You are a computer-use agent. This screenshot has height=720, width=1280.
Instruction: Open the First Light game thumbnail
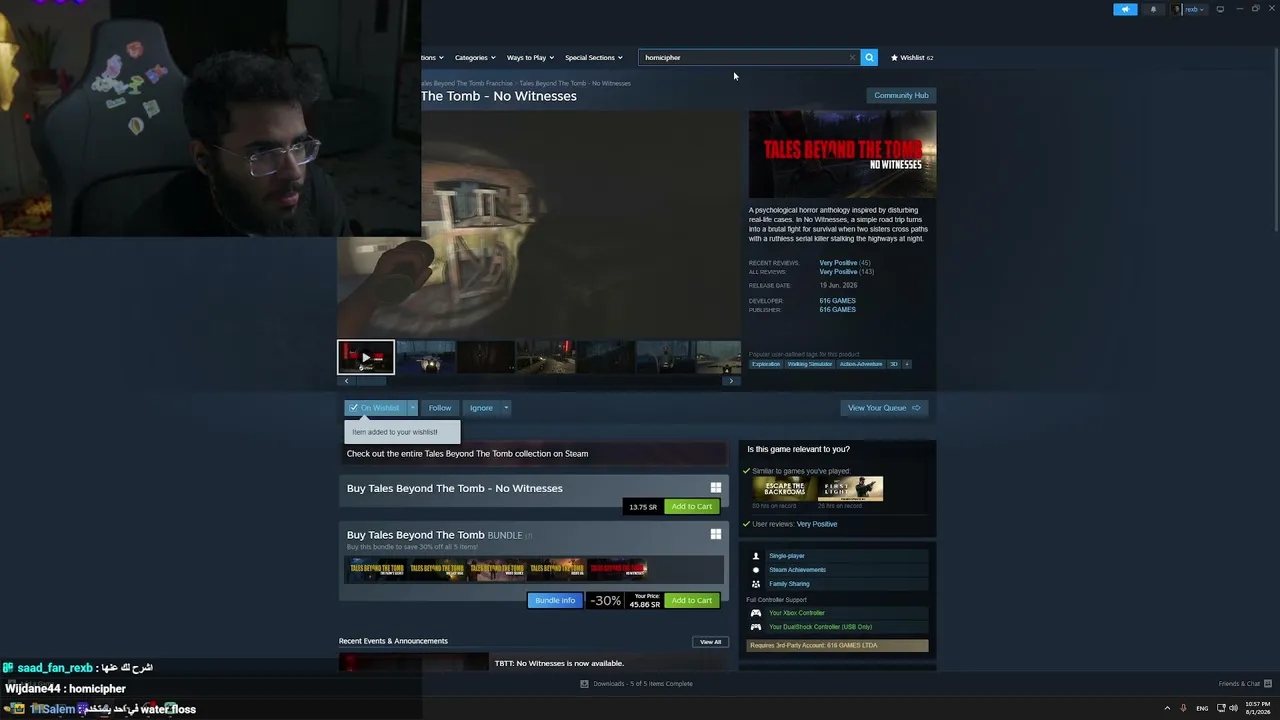click(851, 488)
